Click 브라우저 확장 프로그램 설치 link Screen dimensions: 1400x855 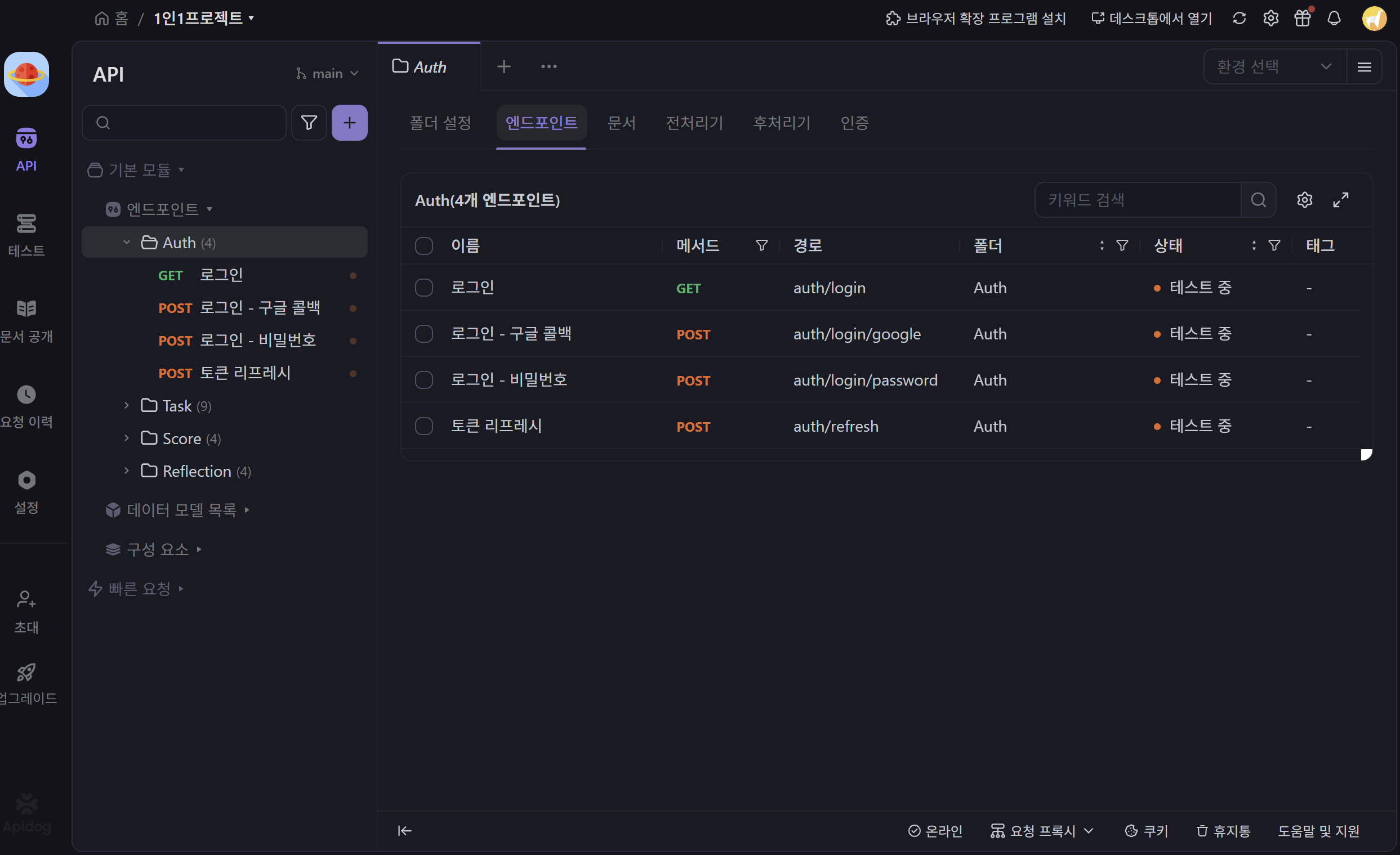point(975,18)
